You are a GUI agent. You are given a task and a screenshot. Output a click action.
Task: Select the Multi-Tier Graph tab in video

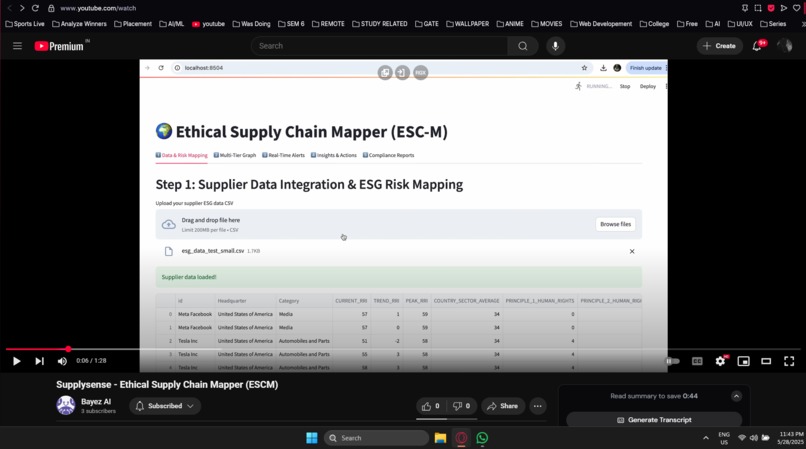234,155
